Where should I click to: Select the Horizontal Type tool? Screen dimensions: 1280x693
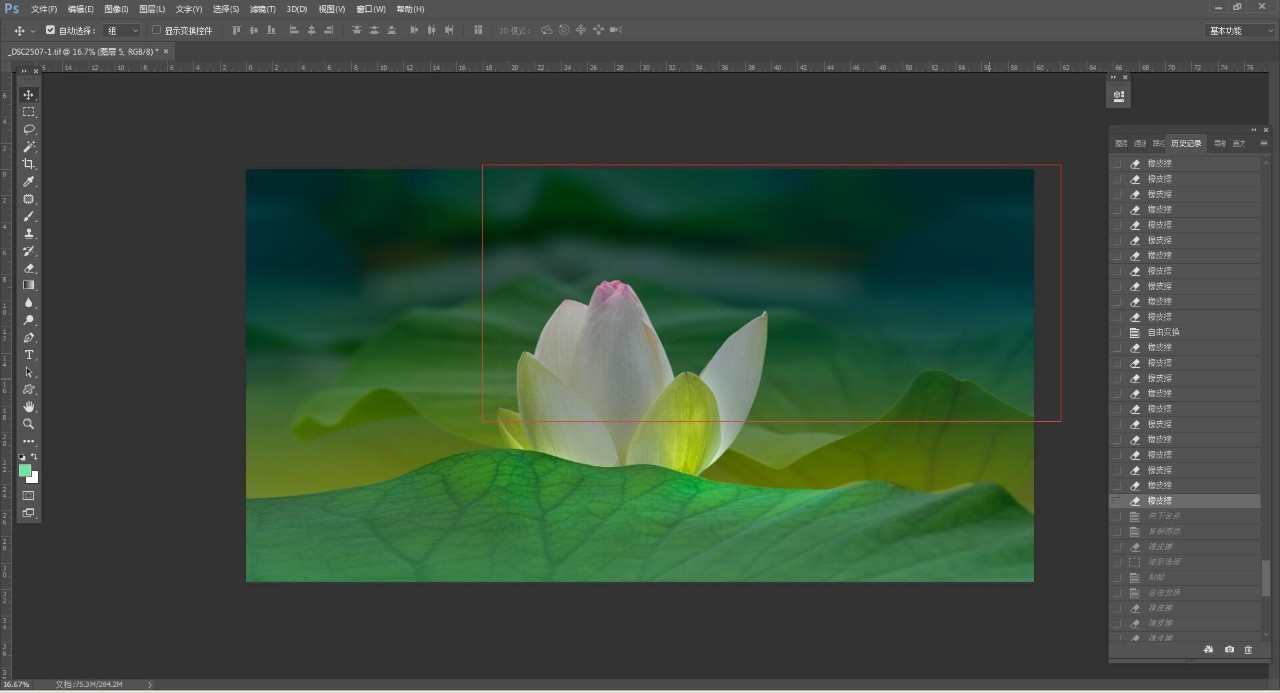(x=29, y=355)
